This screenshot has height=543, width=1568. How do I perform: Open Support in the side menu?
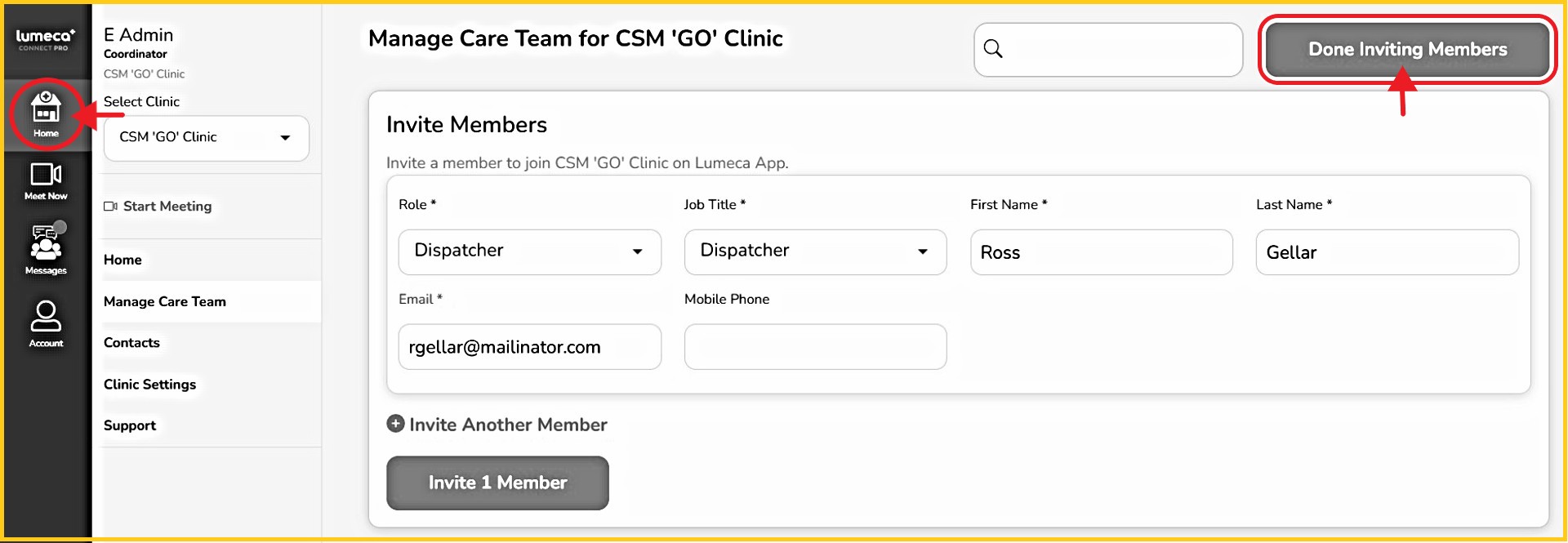pos(130,425)
